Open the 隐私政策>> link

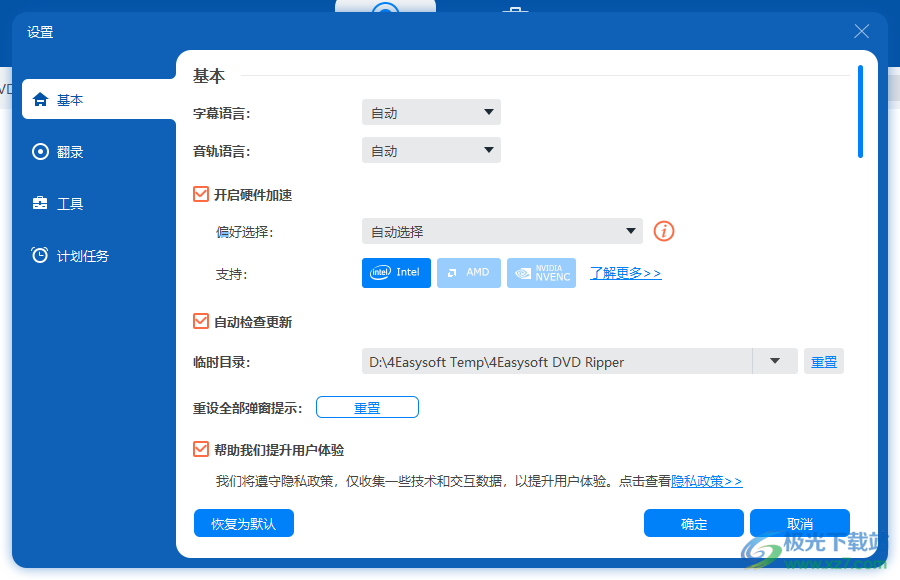tap(707, 481)
